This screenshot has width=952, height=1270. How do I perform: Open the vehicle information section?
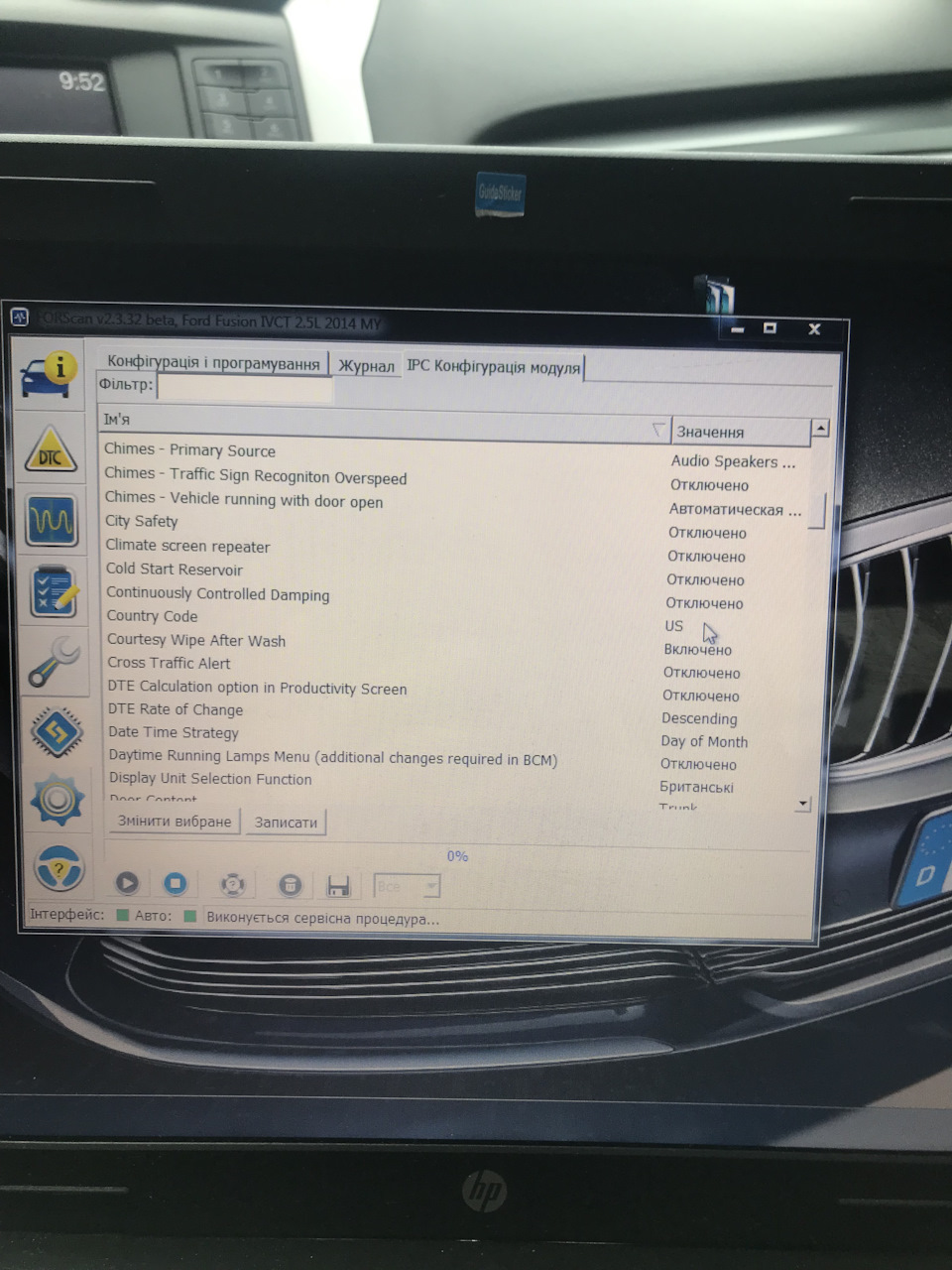pos(49,375)
